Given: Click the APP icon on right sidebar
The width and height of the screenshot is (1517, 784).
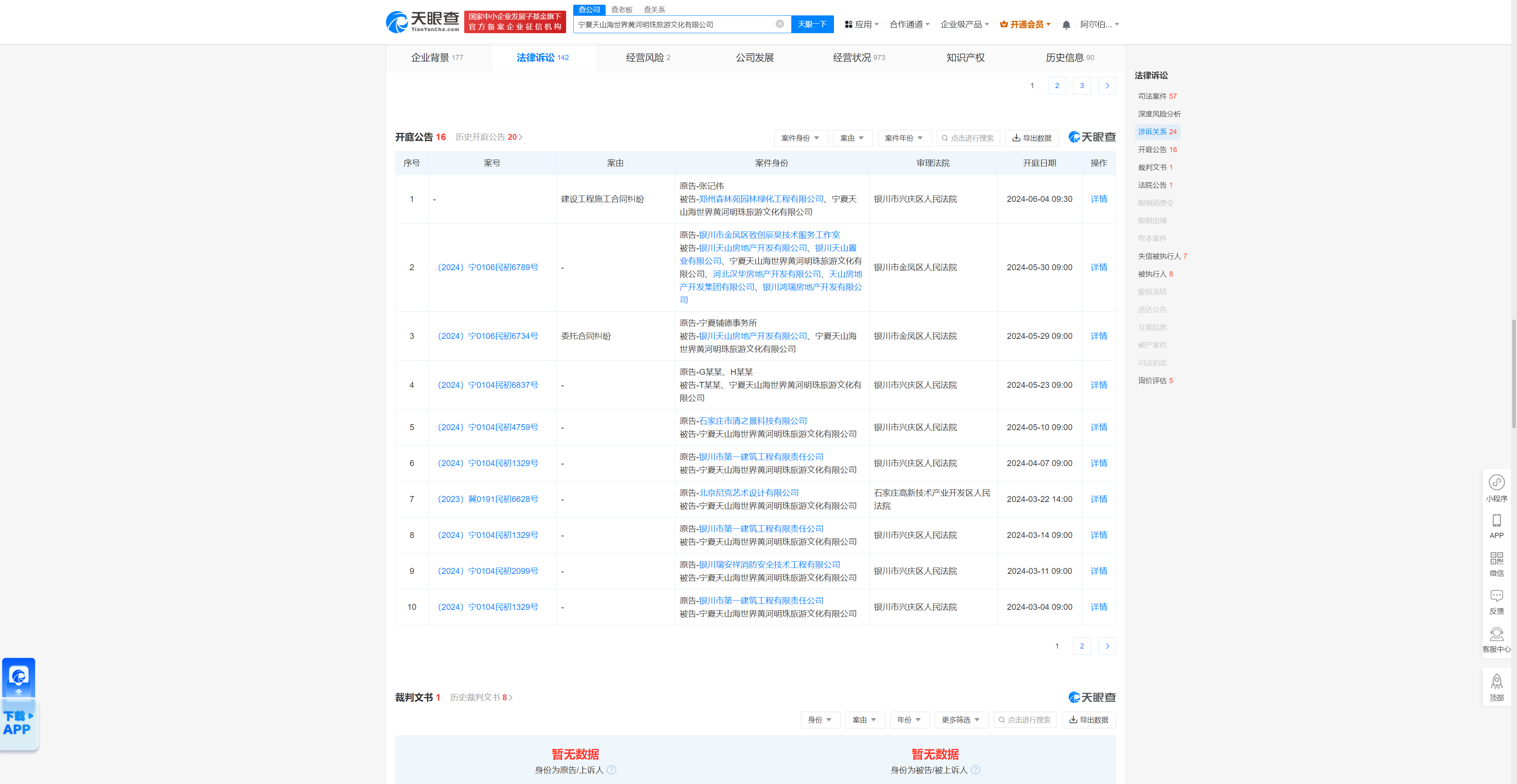Looking at the screenshot, I should pyautogui.click(x=1497, y=521).
